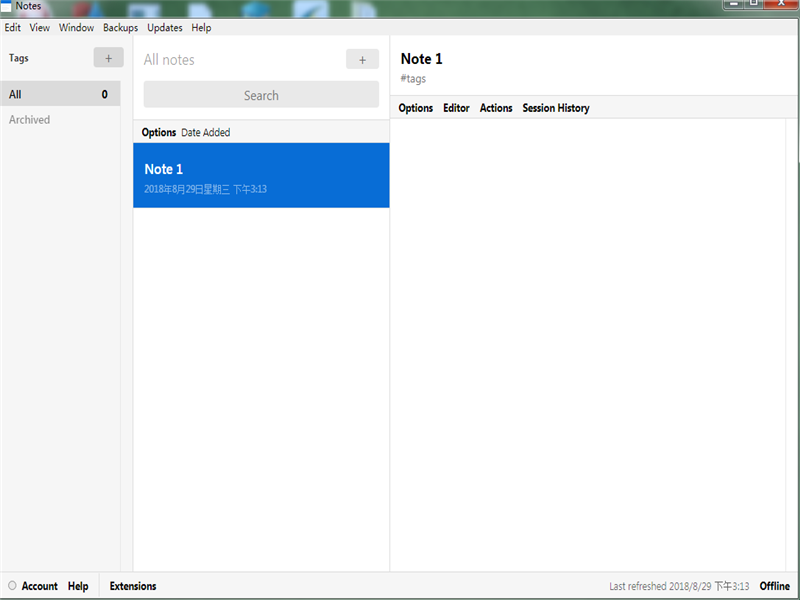Click the plus icon to add a tag
Image resolution: width=800 pixels, height=600 pixels.
click(108, 58)
